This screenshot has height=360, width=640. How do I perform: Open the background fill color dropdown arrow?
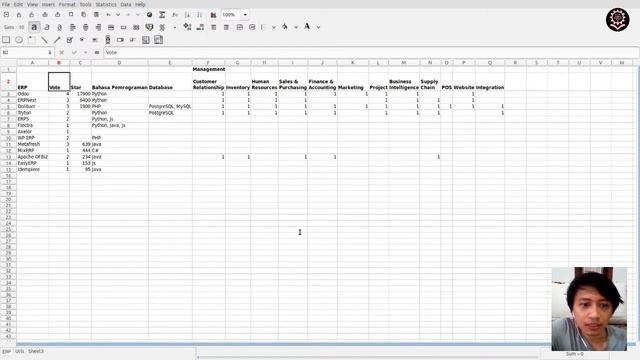296,27
